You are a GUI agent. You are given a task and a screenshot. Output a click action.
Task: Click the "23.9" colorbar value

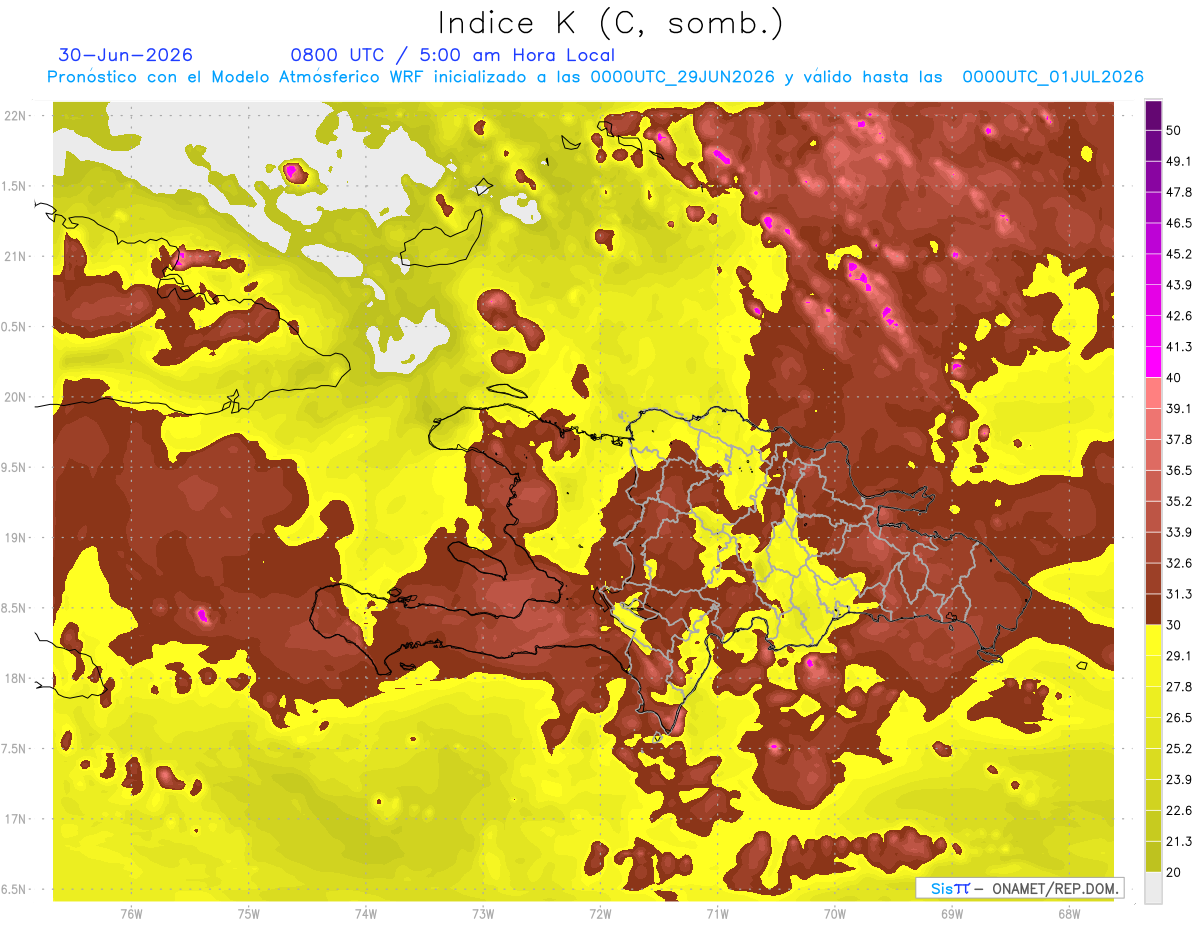click(x=1179, y=780)
